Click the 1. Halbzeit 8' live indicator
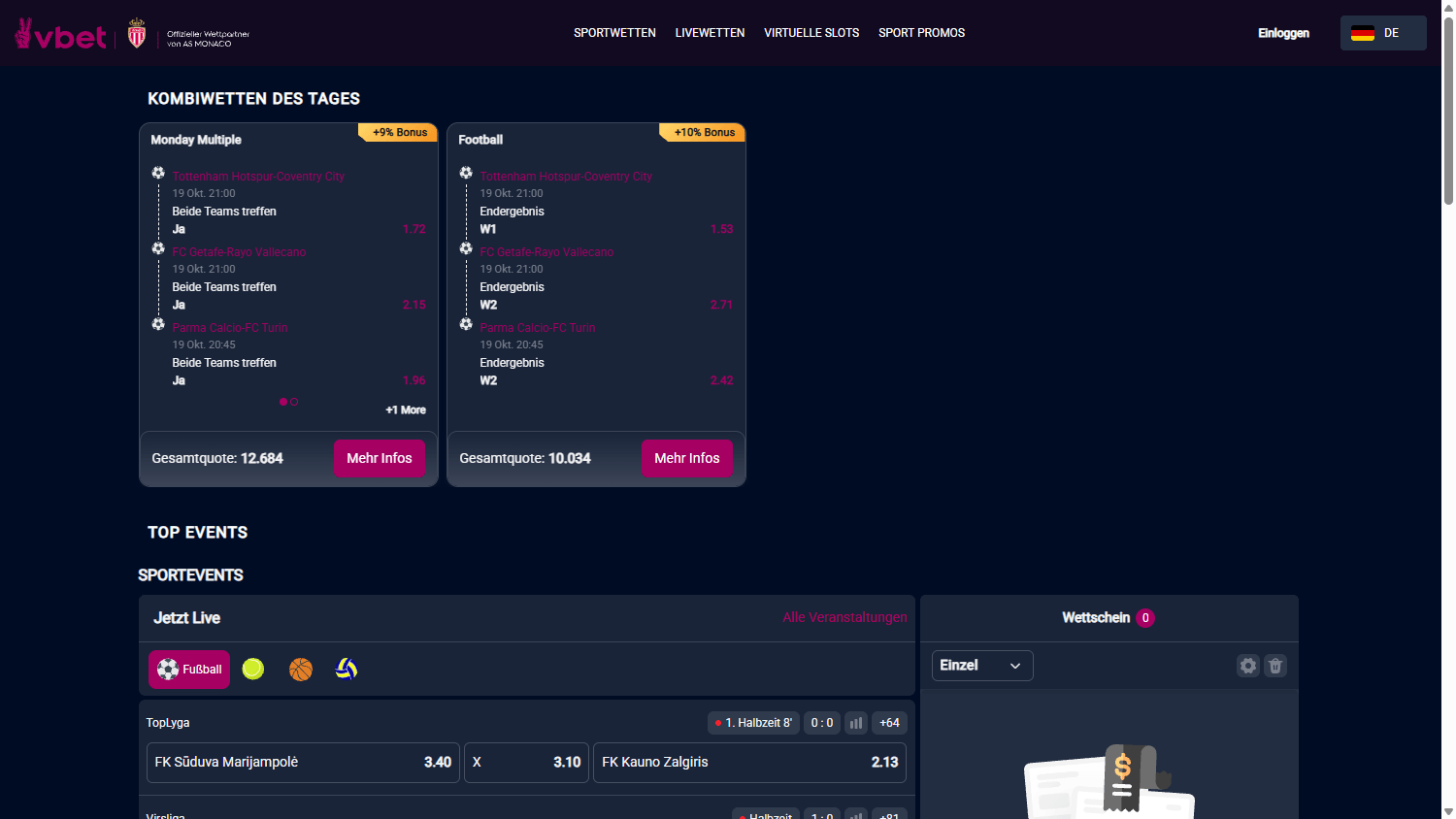The width and height of the screenshot is (1456, 819). pos(753,723)
